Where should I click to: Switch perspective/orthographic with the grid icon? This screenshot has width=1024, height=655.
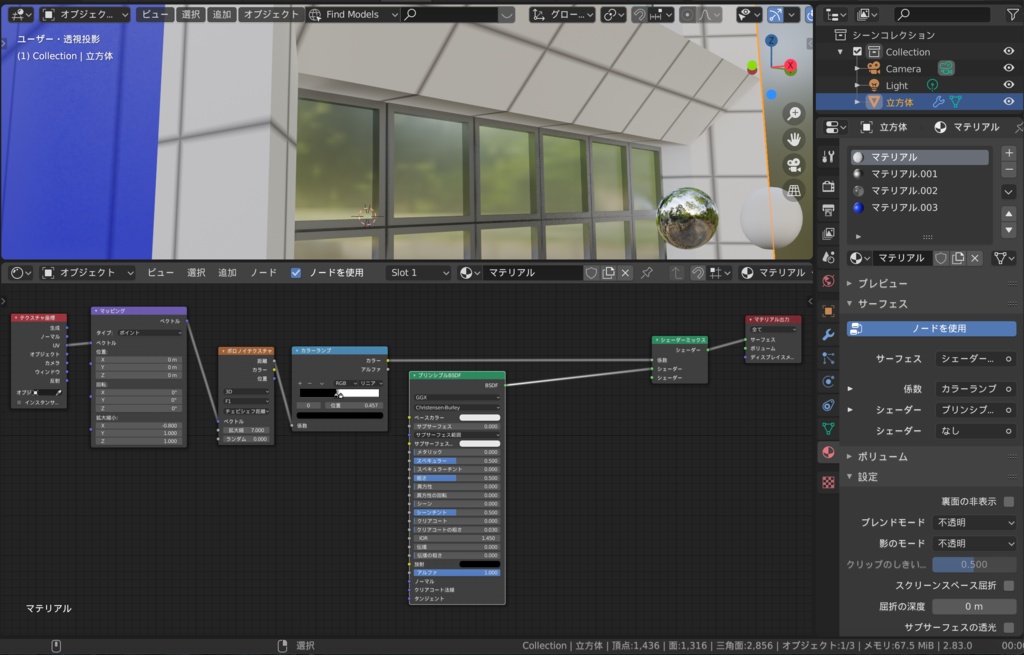pyautogui.click(x=794, y=190)
